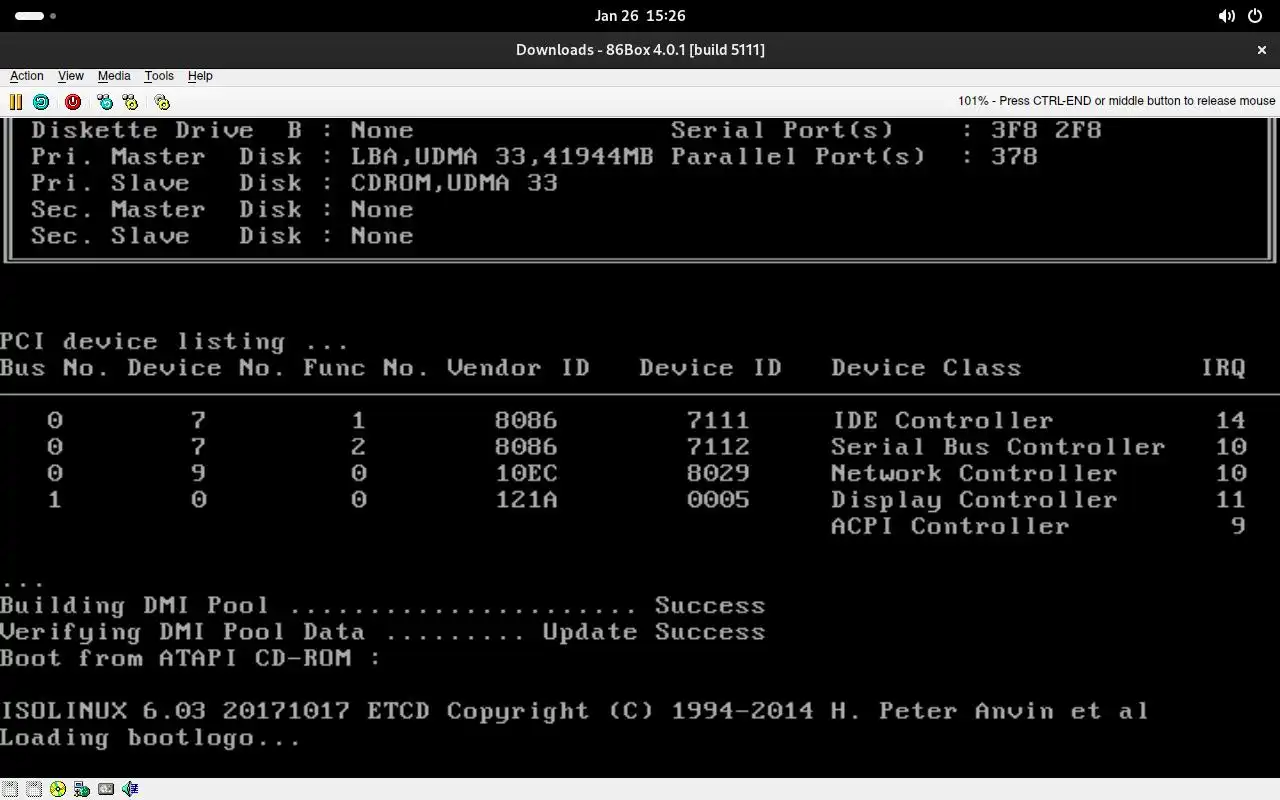Click the vendor ID '10EC' value
This screenshot has height=800, width=1280.
[526, 474]
